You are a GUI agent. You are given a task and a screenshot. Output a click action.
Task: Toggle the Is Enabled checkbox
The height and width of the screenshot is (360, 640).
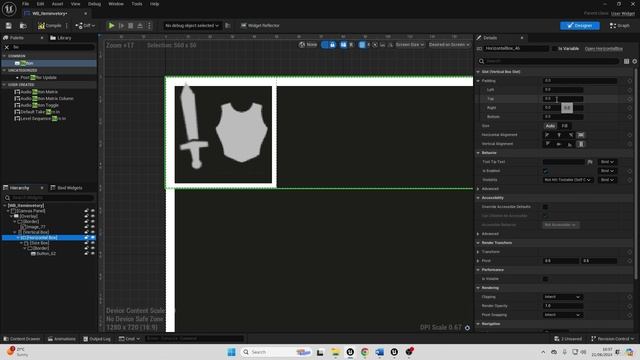point(546,171)
